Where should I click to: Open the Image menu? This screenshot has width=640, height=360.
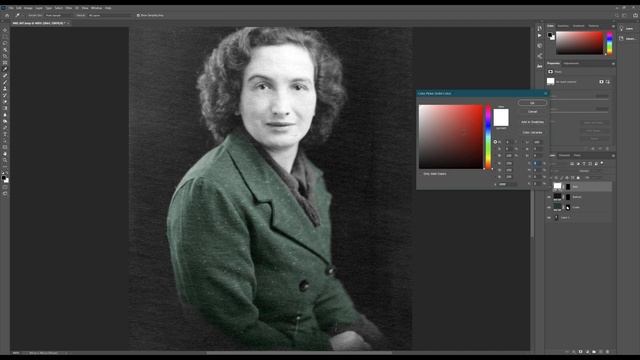pyautogui.click(x=28, y=8)
